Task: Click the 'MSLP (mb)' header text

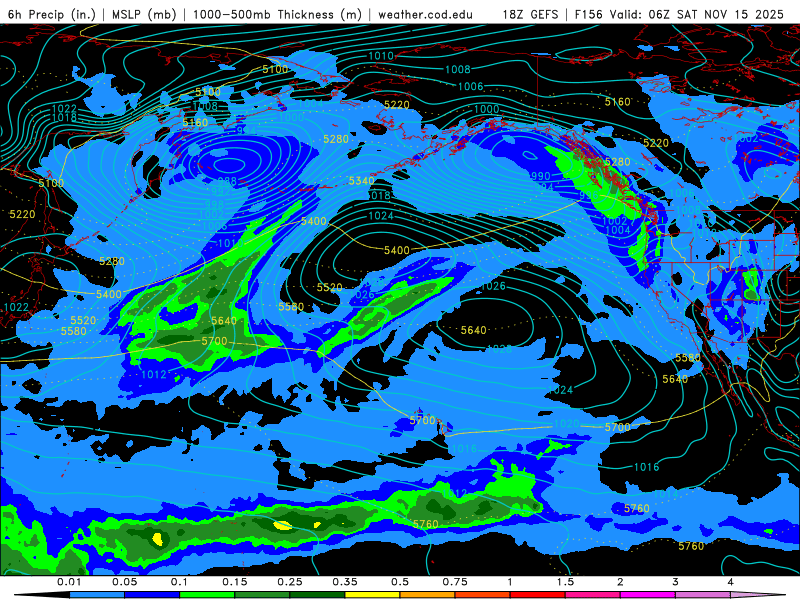Action: pyautogui.click(x=144, y=14)
